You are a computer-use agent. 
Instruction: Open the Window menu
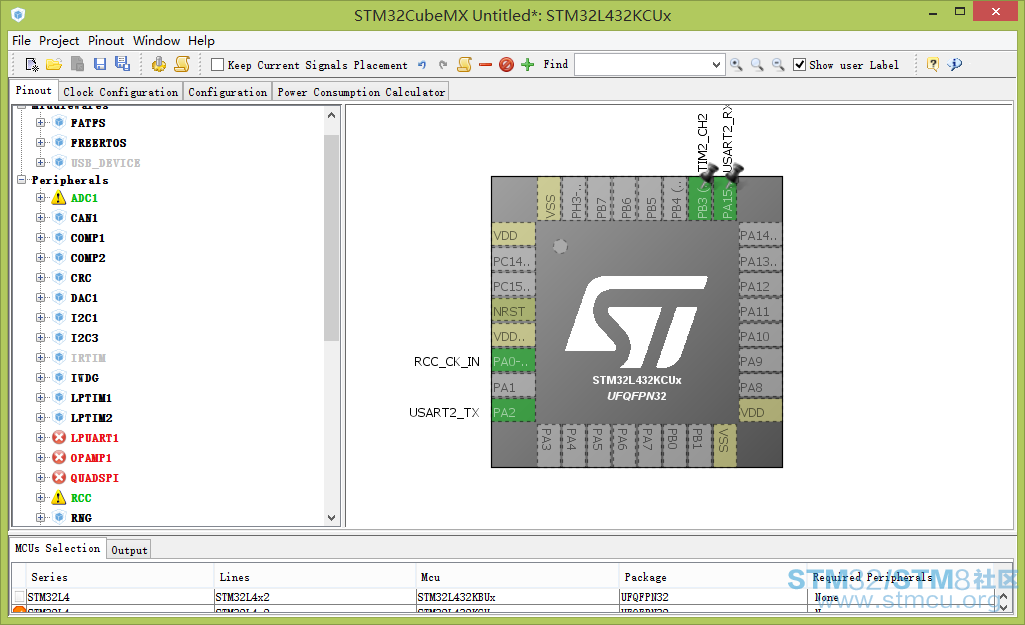point(156,41)
